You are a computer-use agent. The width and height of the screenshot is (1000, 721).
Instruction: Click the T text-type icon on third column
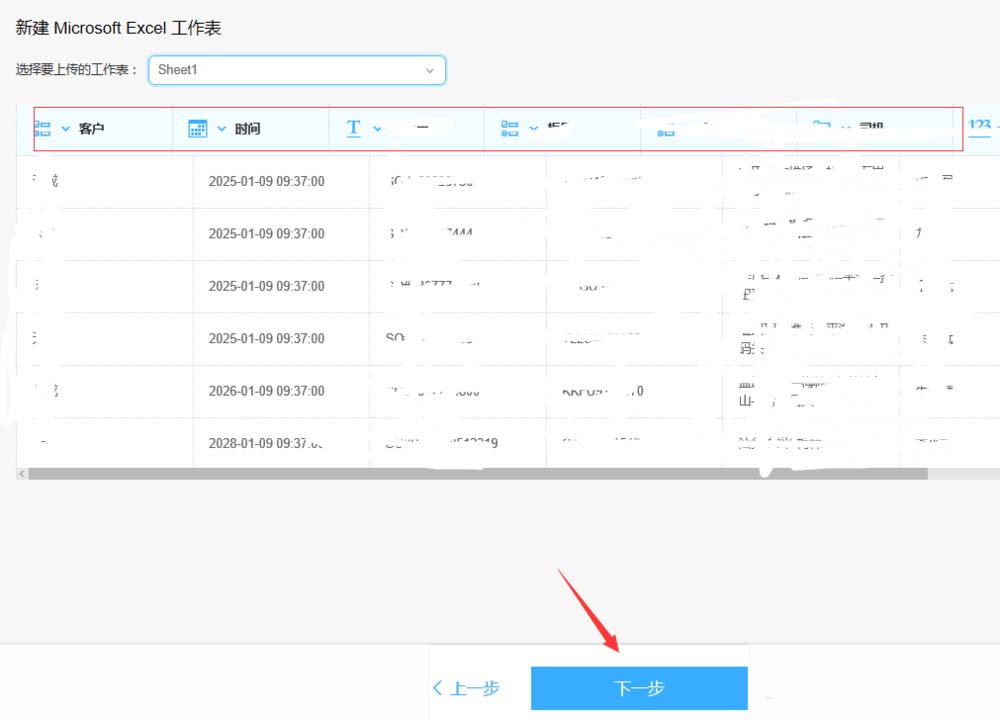coord(355,128)
